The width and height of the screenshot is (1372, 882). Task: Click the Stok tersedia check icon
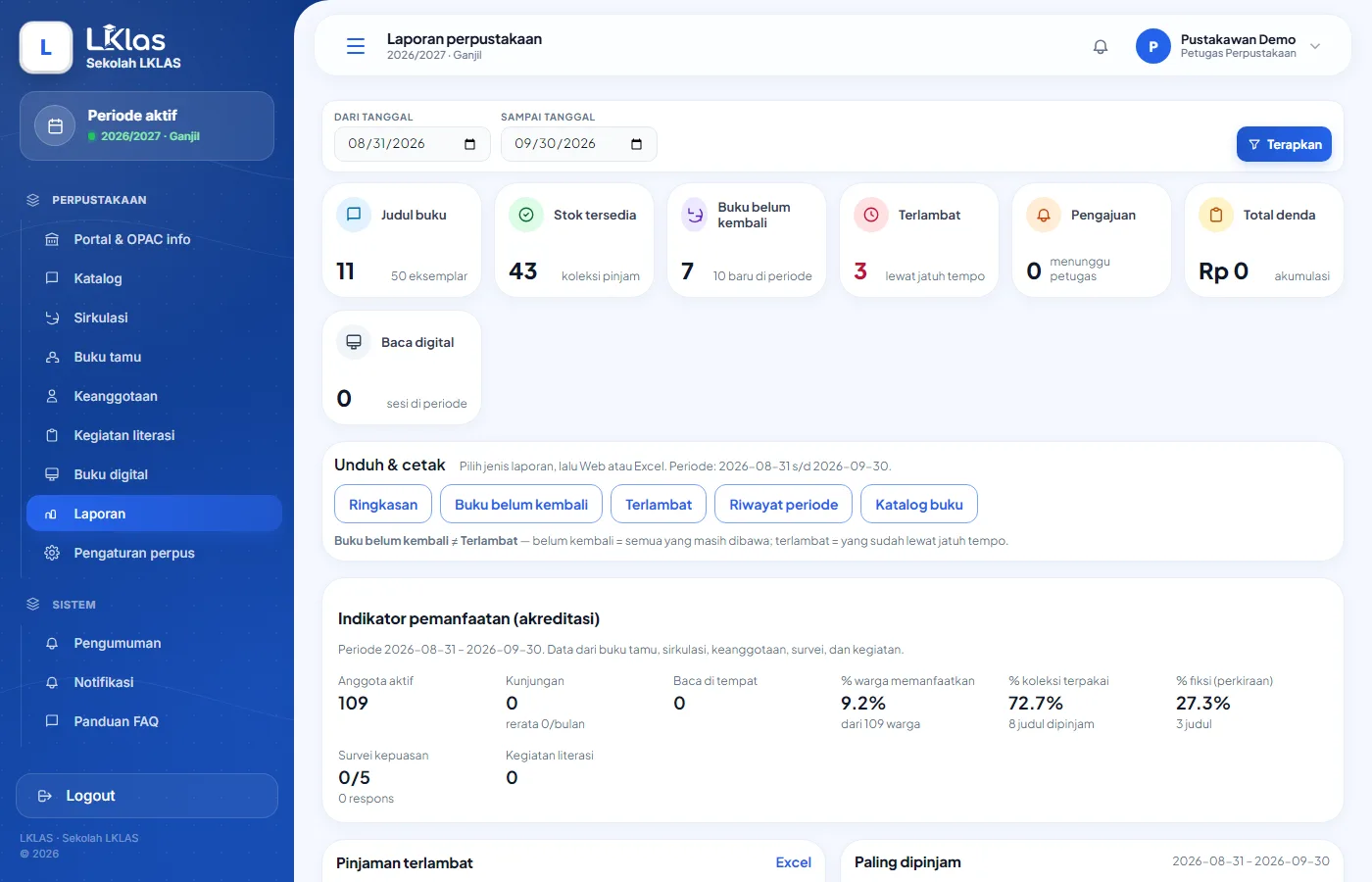pos(526,215)
